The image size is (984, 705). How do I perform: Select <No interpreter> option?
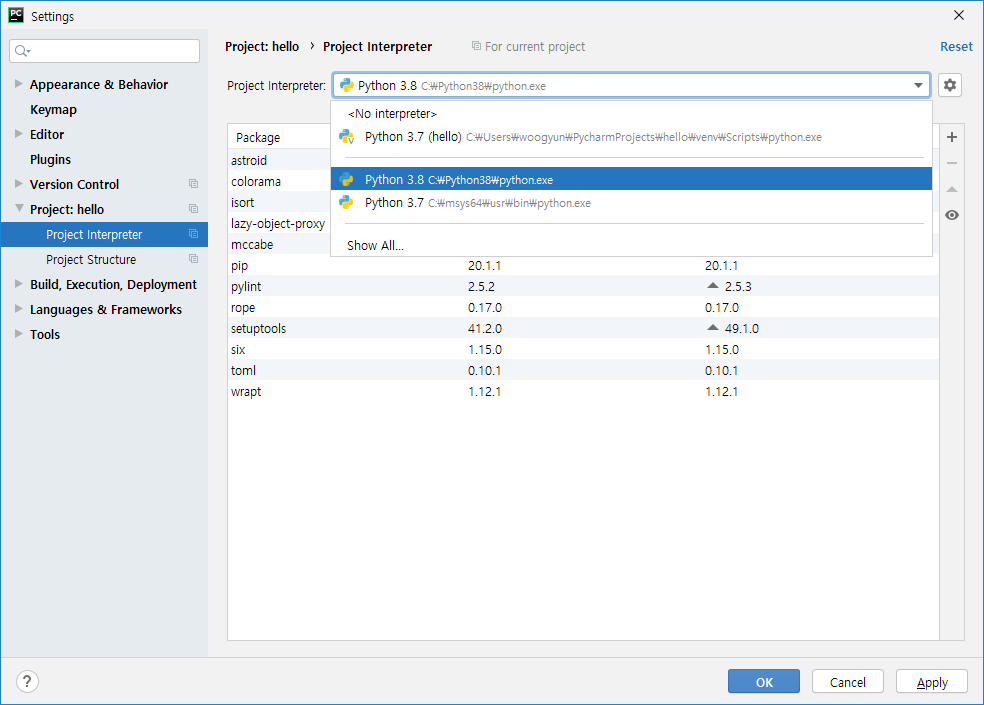[x=631, y=114]
